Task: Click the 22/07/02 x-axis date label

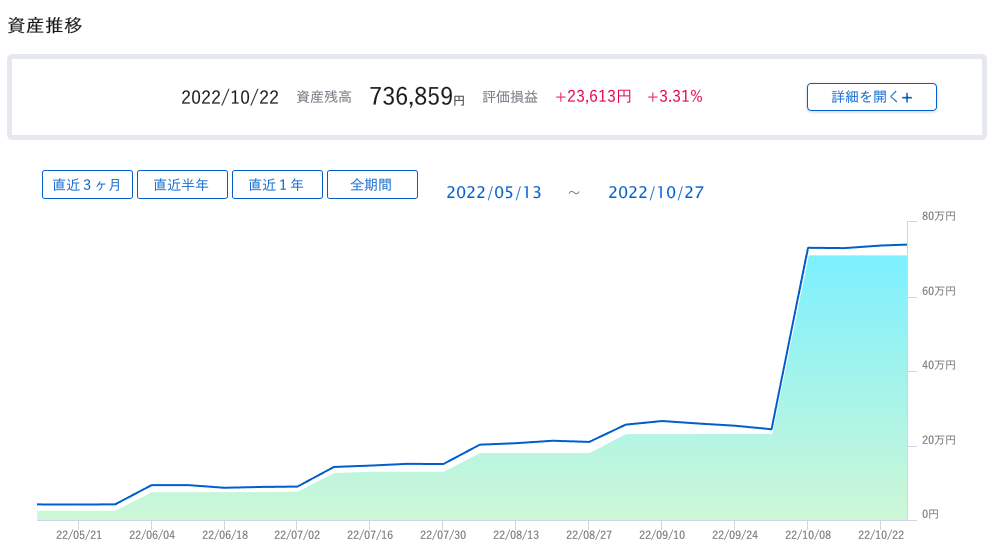Action: click(x=297, y=535)
